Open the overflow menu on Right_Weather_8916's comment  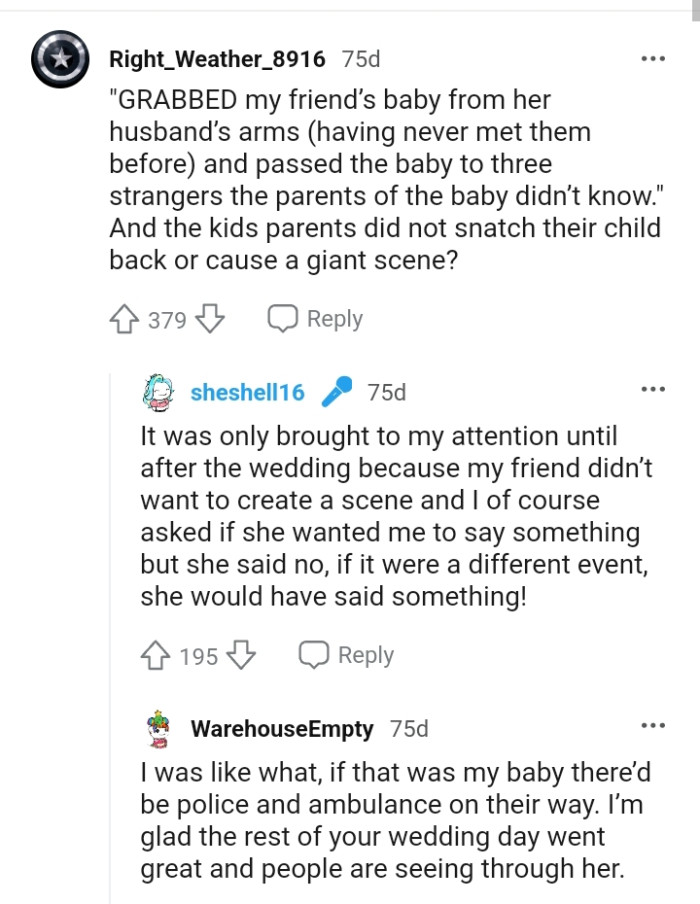[x=653, y=58]
